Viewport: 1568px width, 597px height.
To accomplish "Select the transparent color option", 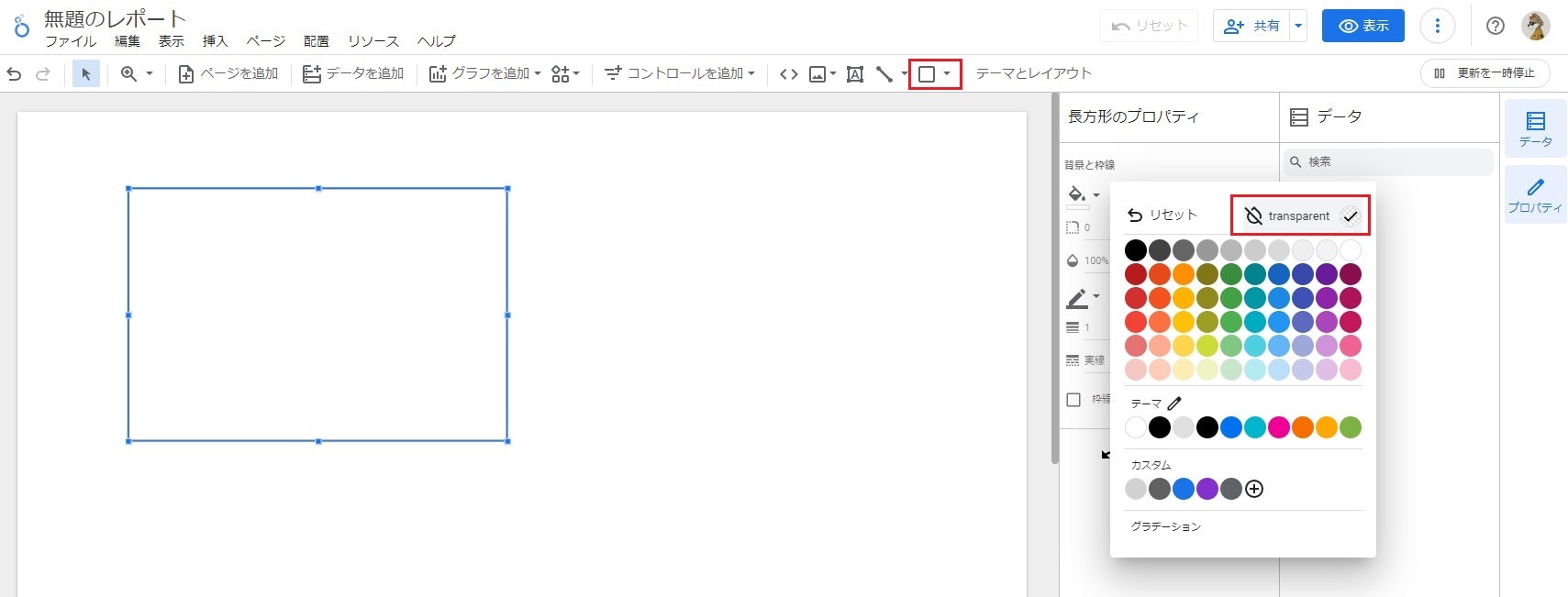I will click(1300, 216).
